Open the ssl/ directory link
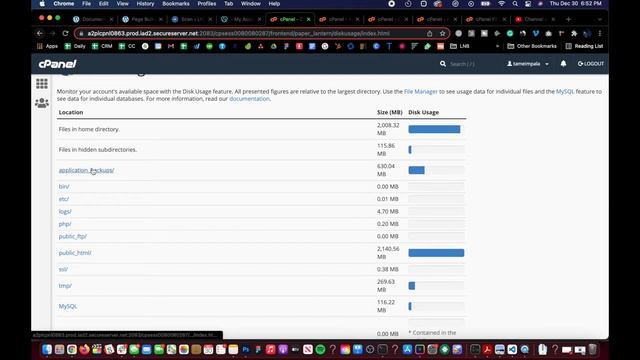Viewport: 640px width, 360px height. 63,269
